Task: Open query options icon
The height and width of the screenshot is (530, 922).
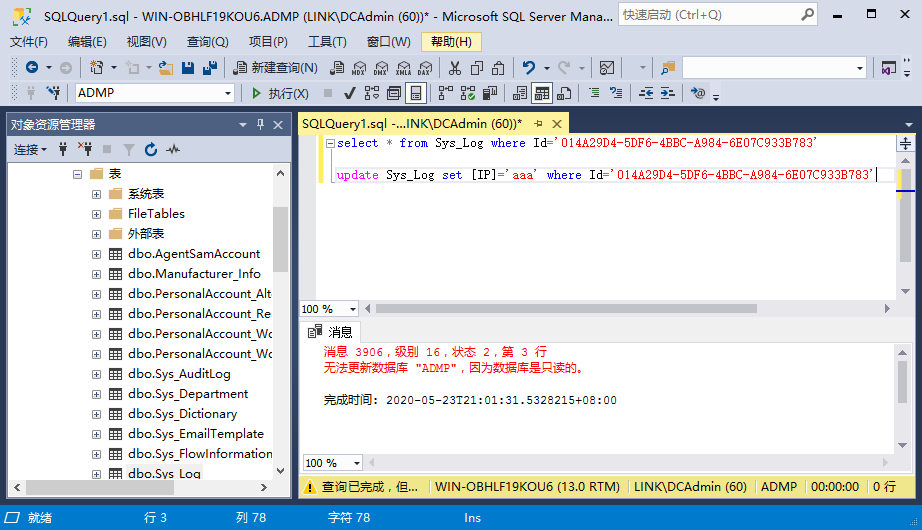Action: 393,93
